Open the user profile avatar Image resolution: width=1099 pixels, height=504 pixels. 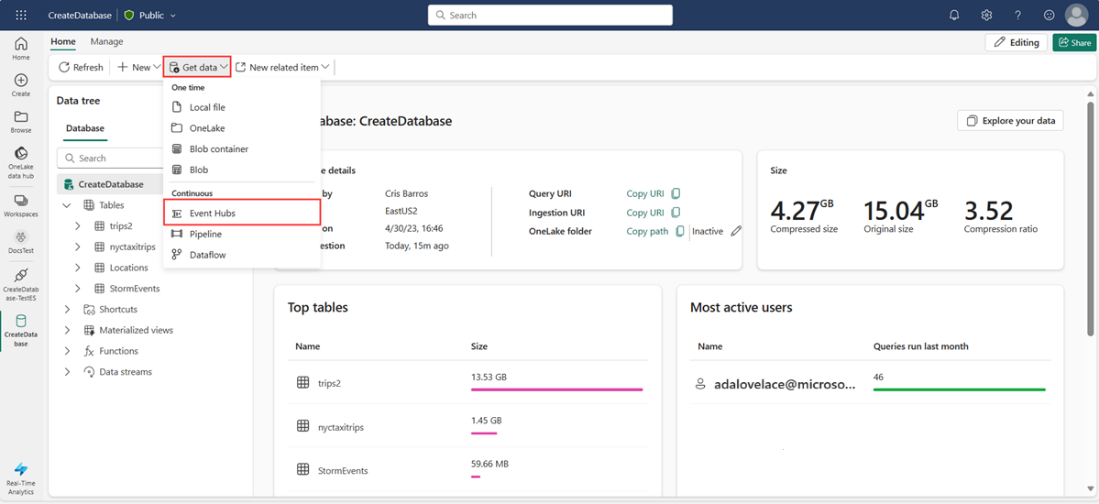[x=1077, y=15]
